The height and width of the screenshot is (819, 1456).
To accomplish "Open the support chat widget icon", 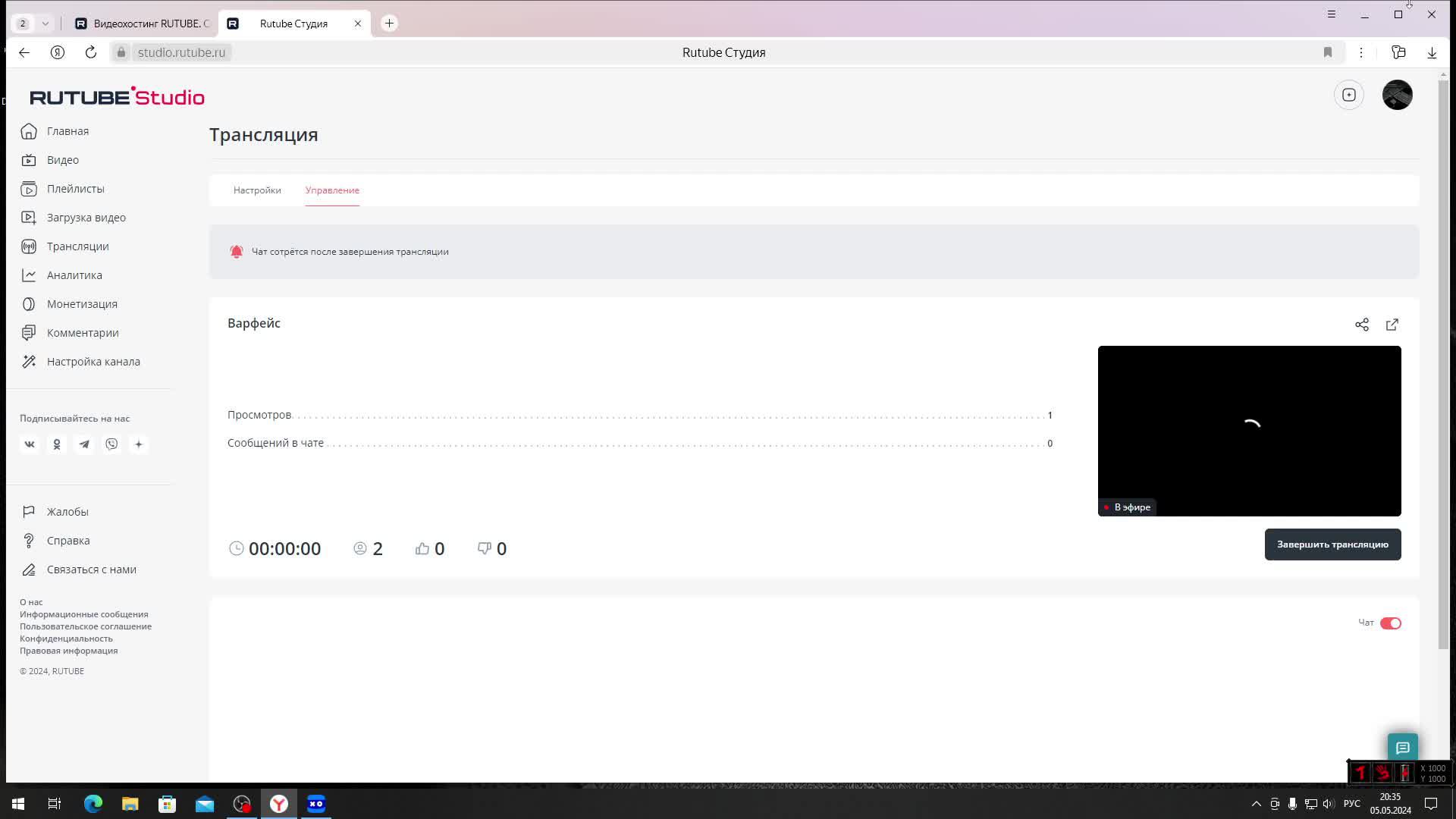I will 1403,748.
